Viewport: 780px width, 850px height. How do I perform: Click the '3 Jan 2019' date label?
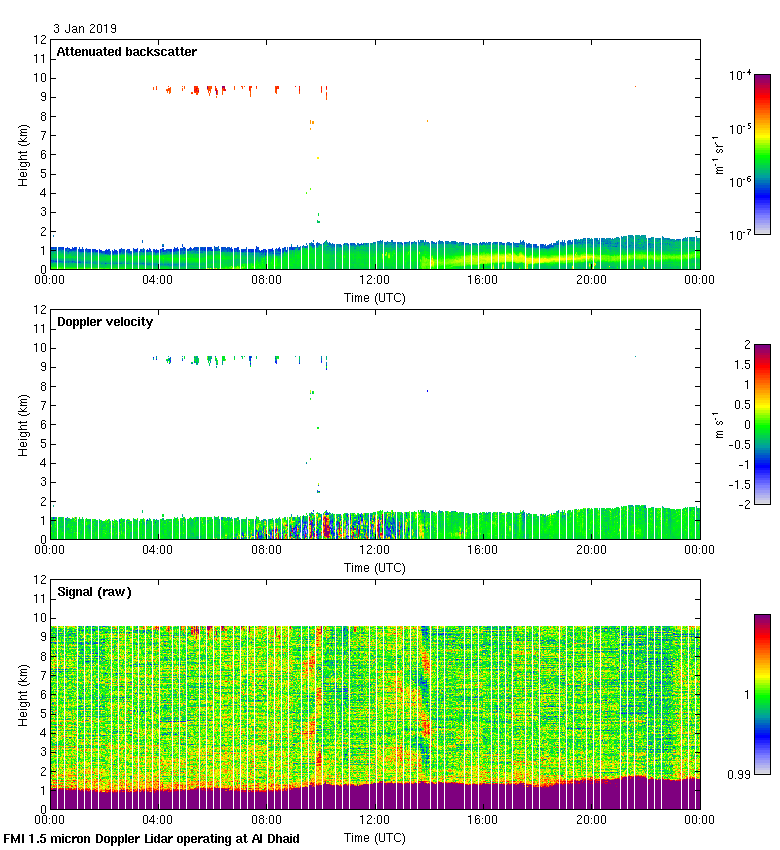85,29
